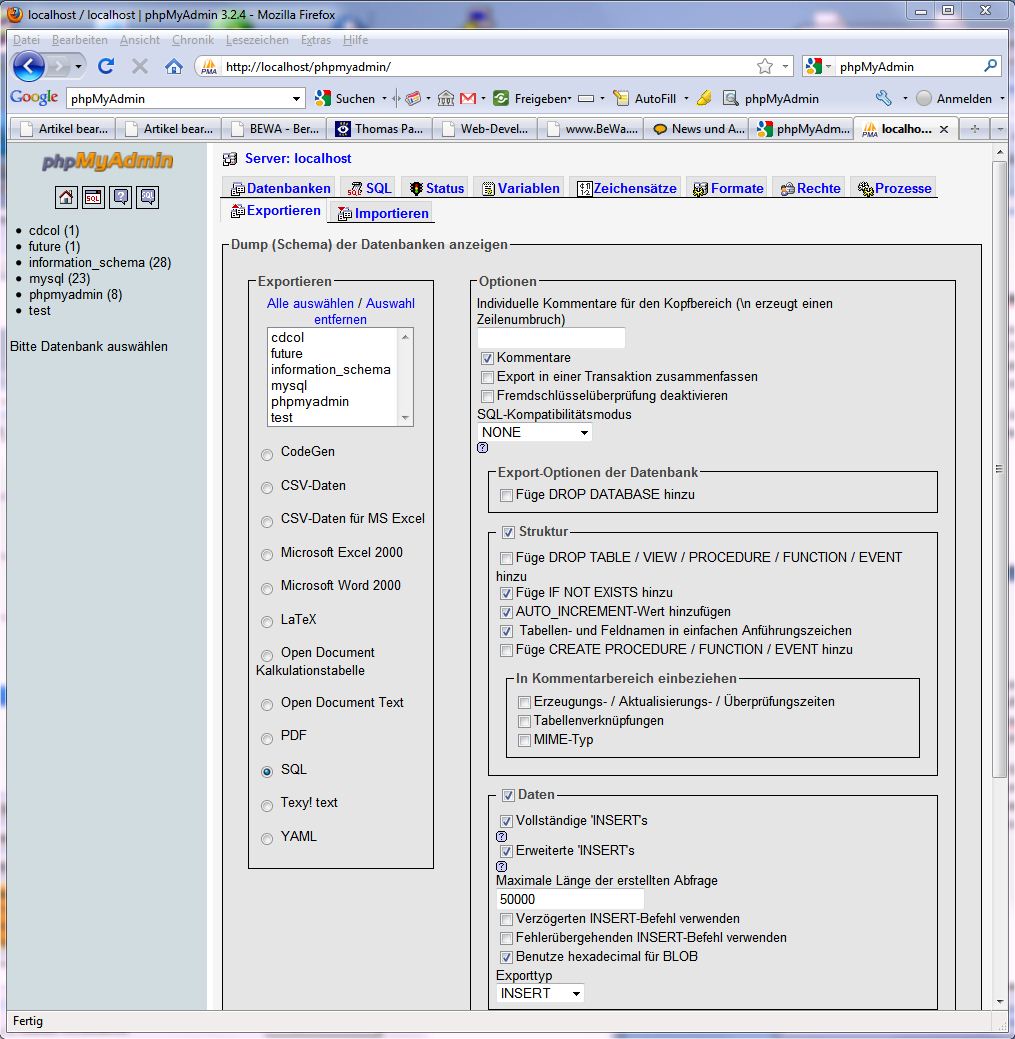Toggle Benutze hexadecimal für BLOB

(x=506, y=957)
